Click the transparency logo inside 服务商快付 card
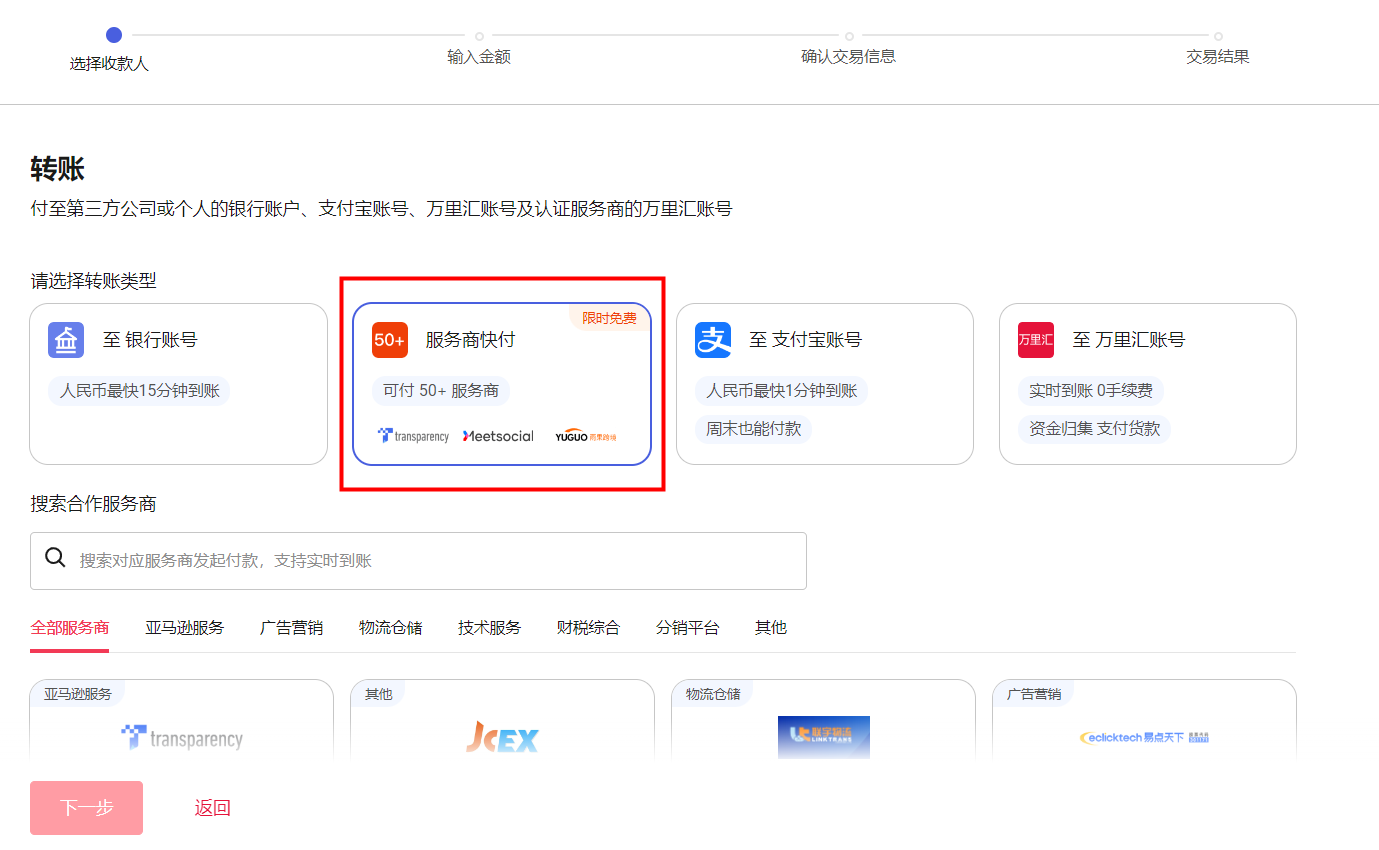Image resolution: width=1379 pixels, height=850 pixels. pyautogui.click(x=414, y=436)
